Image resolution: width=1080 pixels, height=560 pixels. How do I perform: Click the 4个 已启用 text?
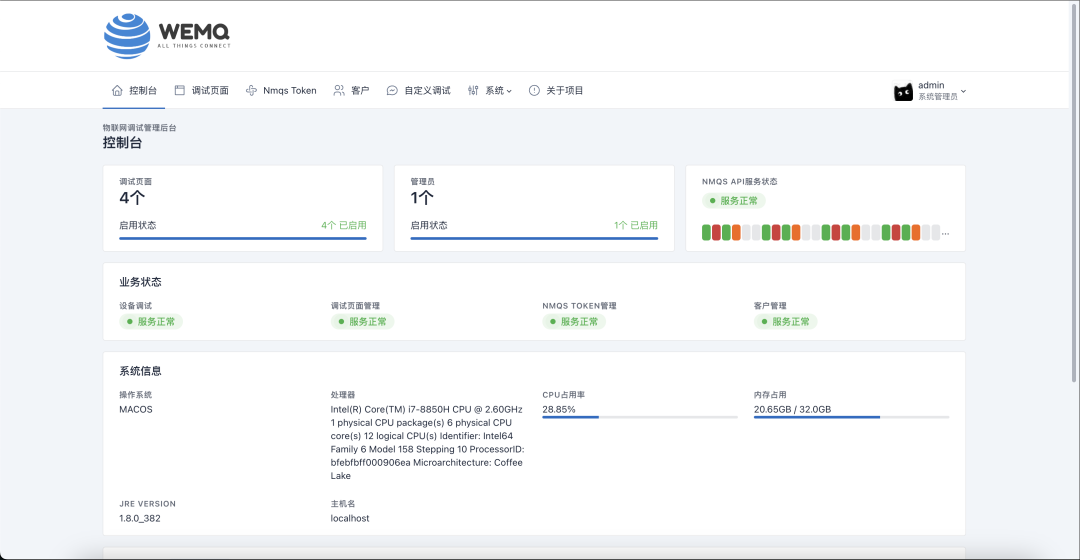[344, 225]
